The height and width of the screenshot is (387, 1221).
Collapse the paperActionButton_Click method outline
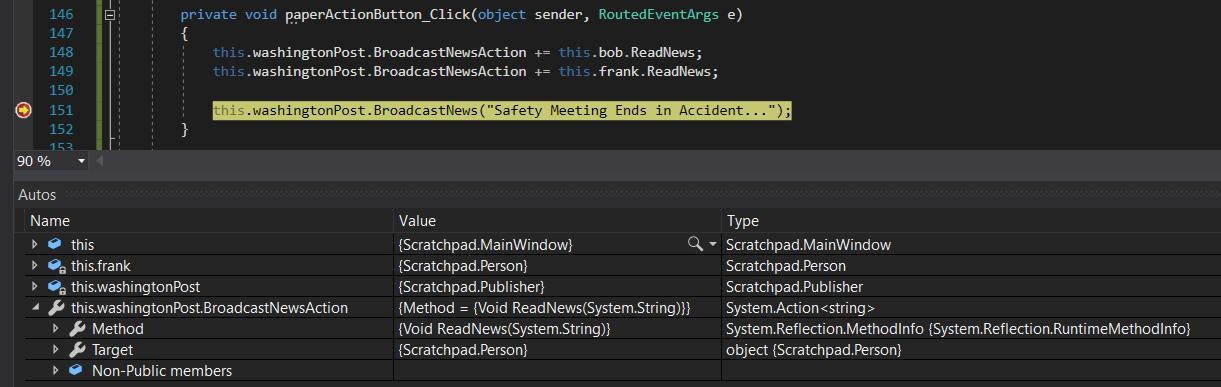[x=110, y=15]
